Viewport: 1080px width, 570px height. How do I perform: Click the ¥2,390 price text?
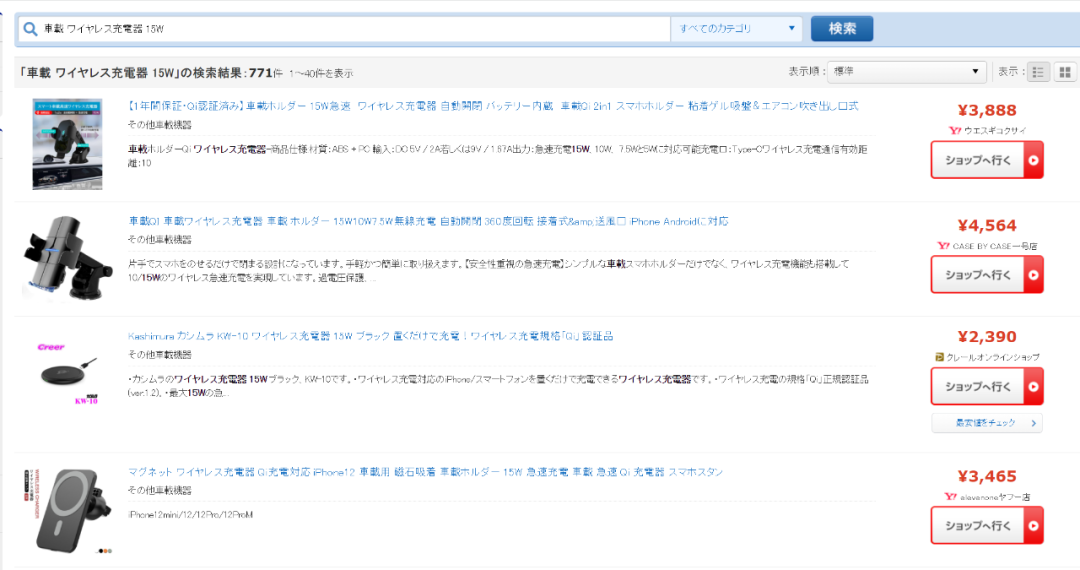(987, 337)
